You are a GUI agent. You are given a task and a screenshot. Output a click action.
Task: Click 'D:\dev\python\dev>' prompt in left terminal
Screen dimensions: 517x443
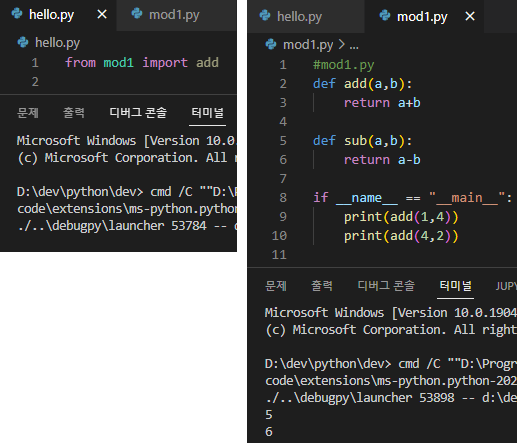click(80, 192)
